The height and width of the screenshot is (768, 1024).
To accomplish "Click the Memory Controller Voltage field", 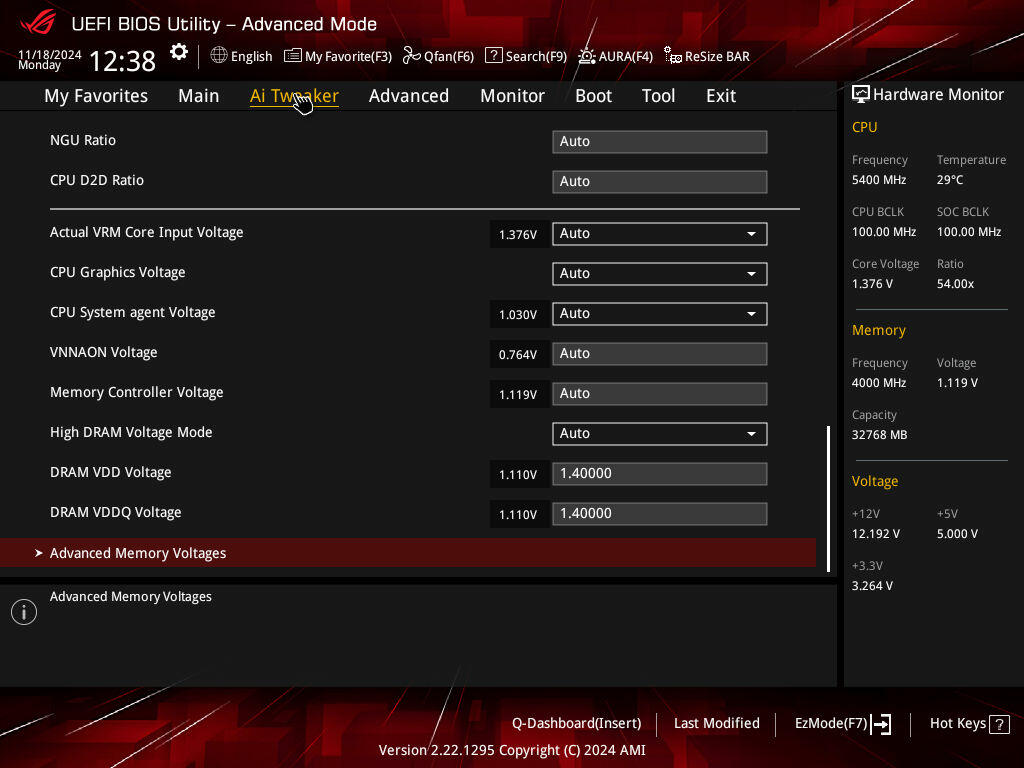I will pos(660,394).
